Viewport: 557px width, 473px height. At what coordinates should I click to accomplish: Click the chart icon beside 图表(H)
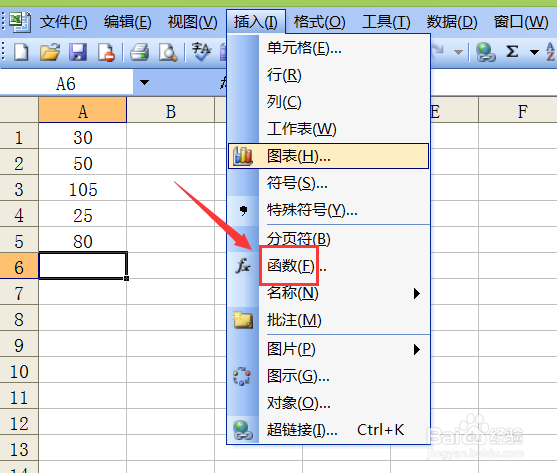(x=243, y=156)
